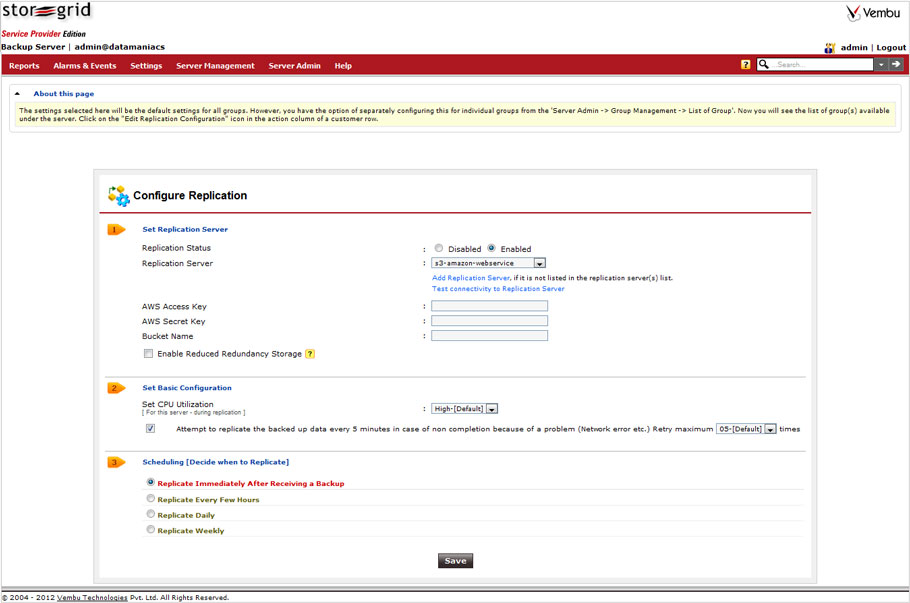The width and height of the screenshot is (910, 603).
Task: Click the admin user icon
Action: [x=829, y=48]
